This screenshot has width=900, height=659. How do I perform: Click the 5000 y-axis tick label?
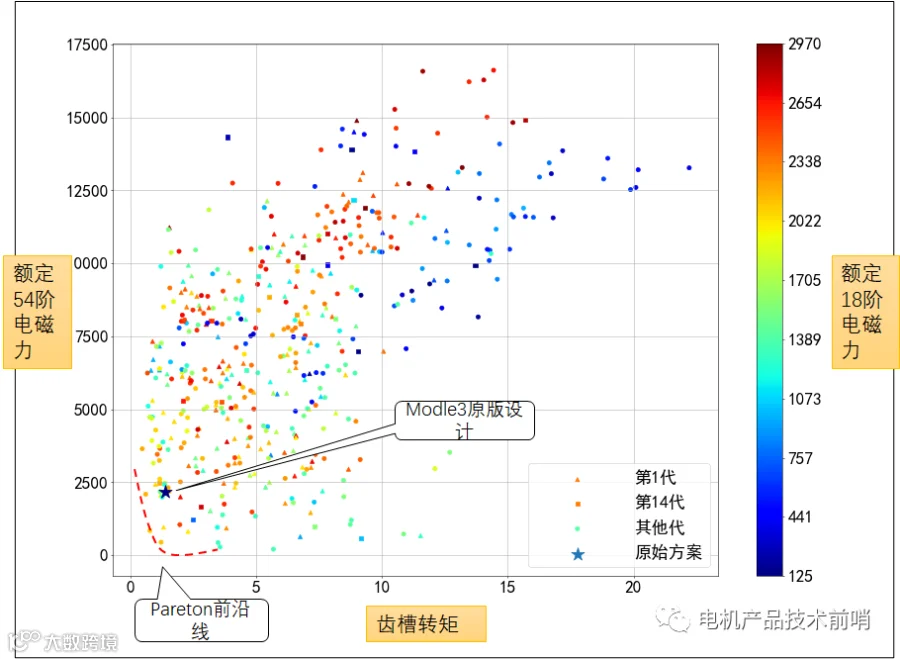coord(91,410)
